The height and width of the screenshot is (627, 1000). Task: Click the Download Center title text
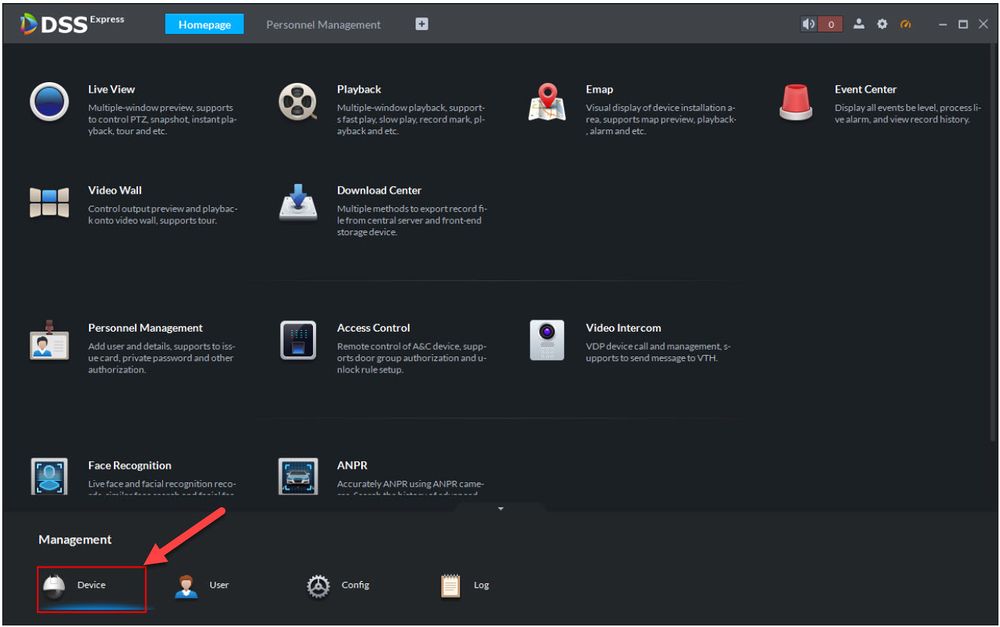click(x=379, y=190)
